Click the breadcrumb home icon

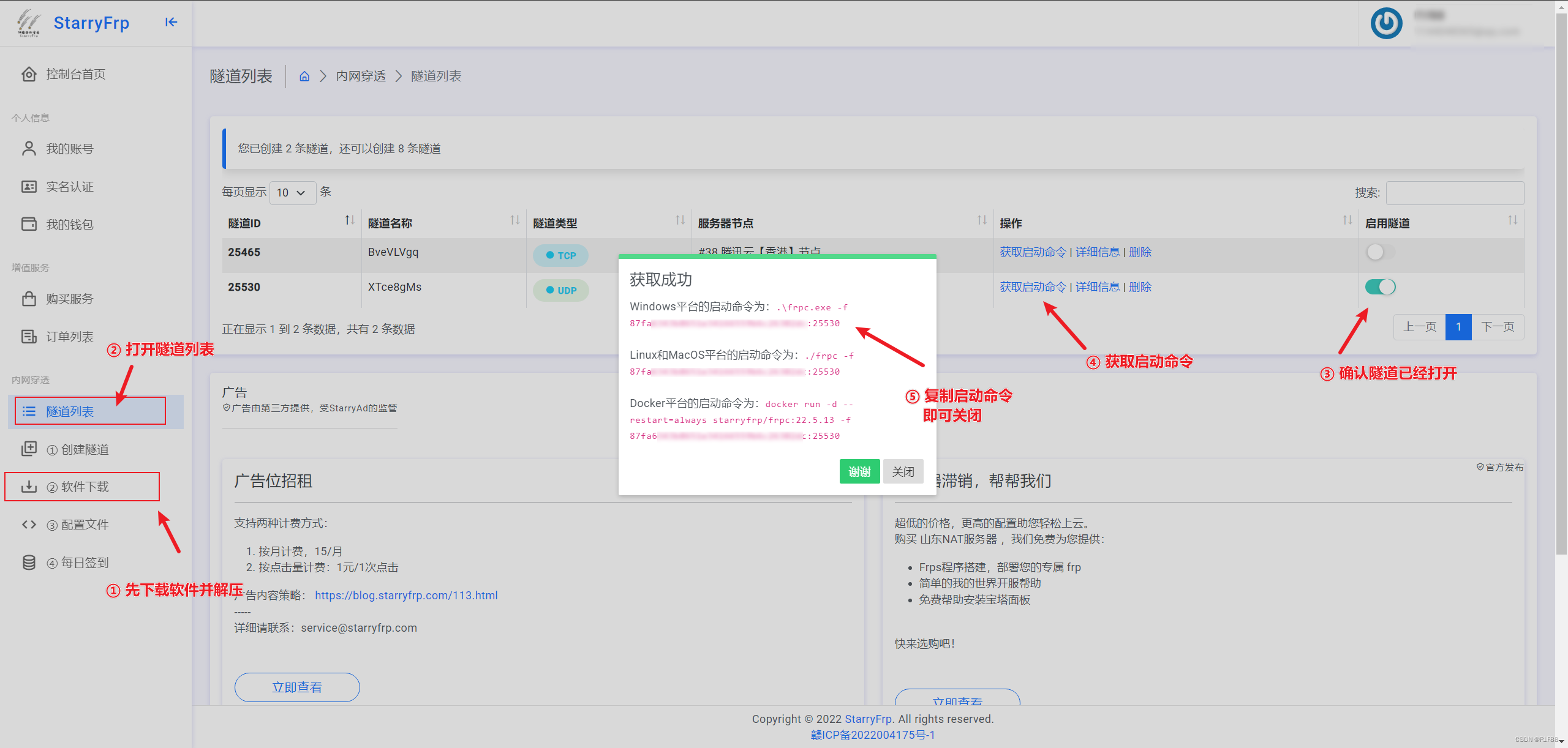coord(304,76)
